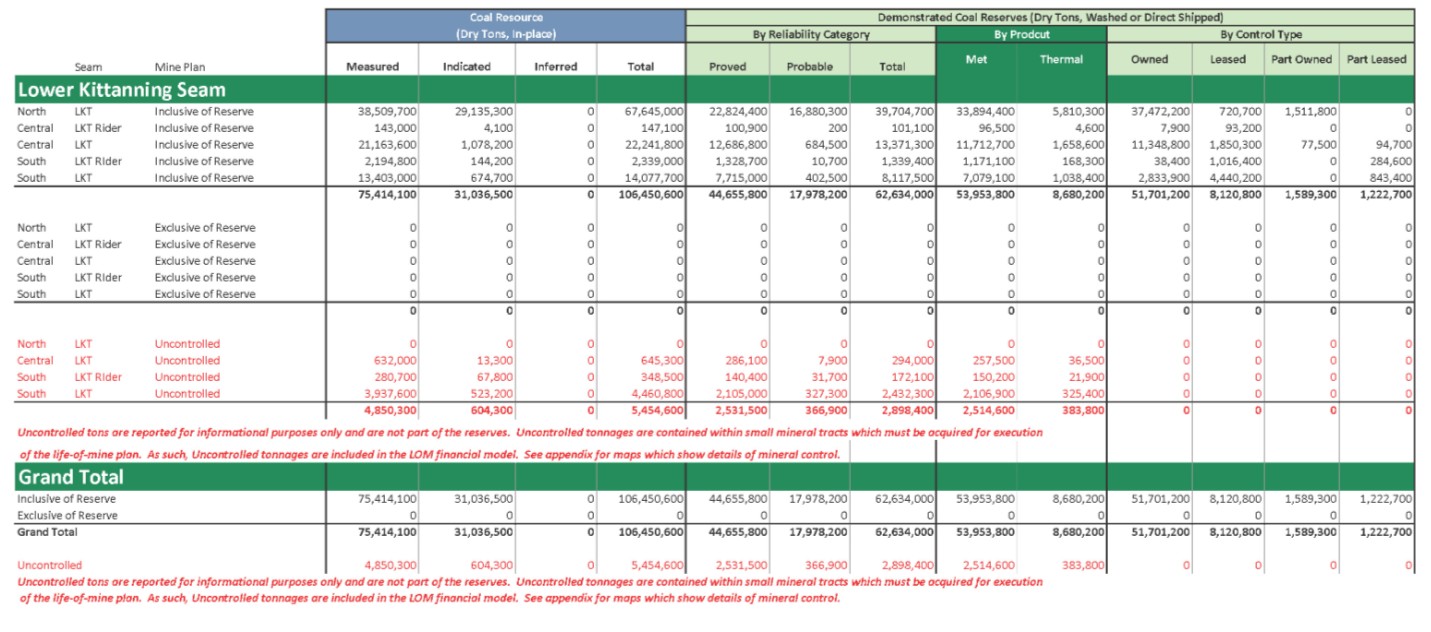
Task: Click the "Indicated" column header
Action: (466, 66)
